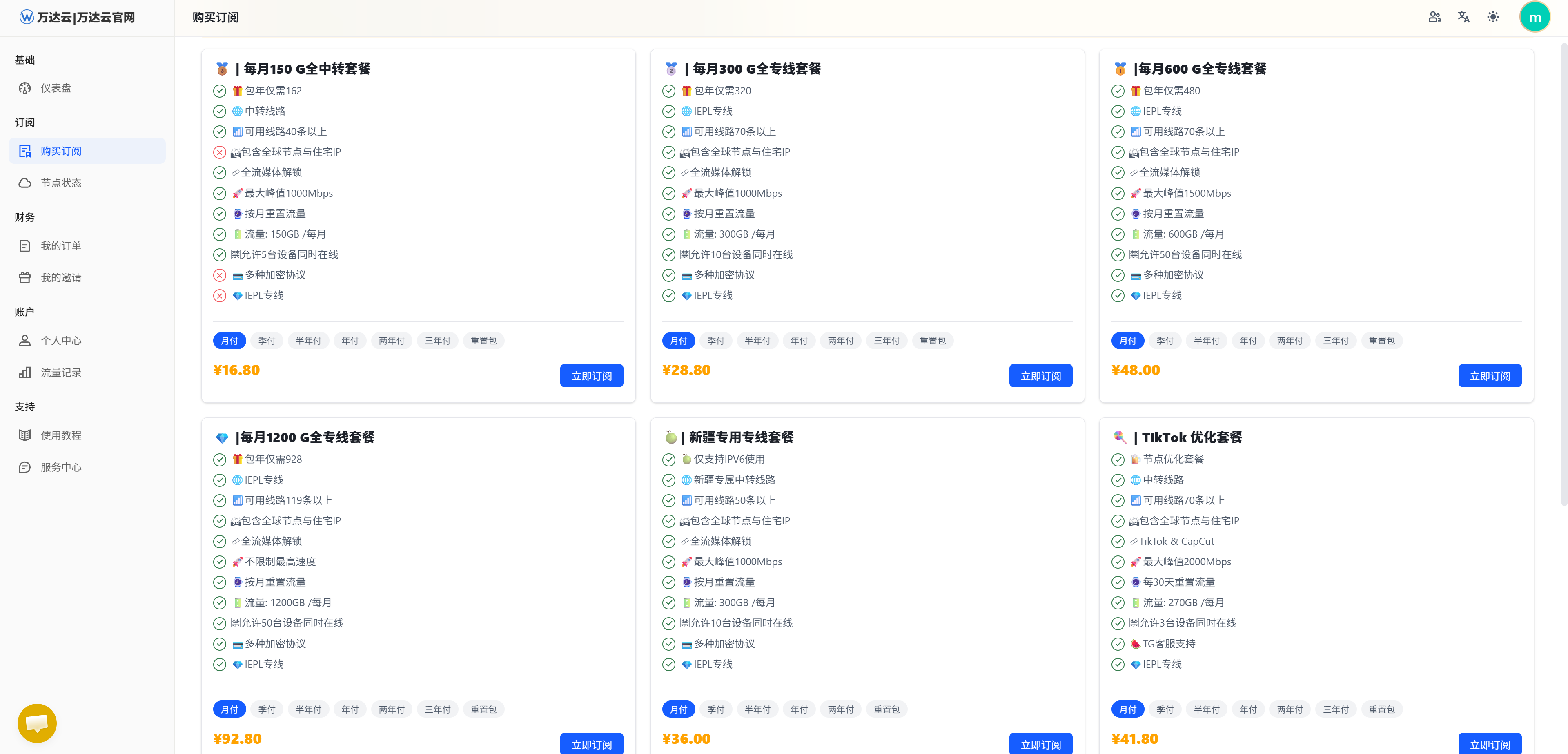Select 月付 on the 150G plan
The height and width of the screenshot is (754, 1568).
pyautogui.click(x=229, y=341)
